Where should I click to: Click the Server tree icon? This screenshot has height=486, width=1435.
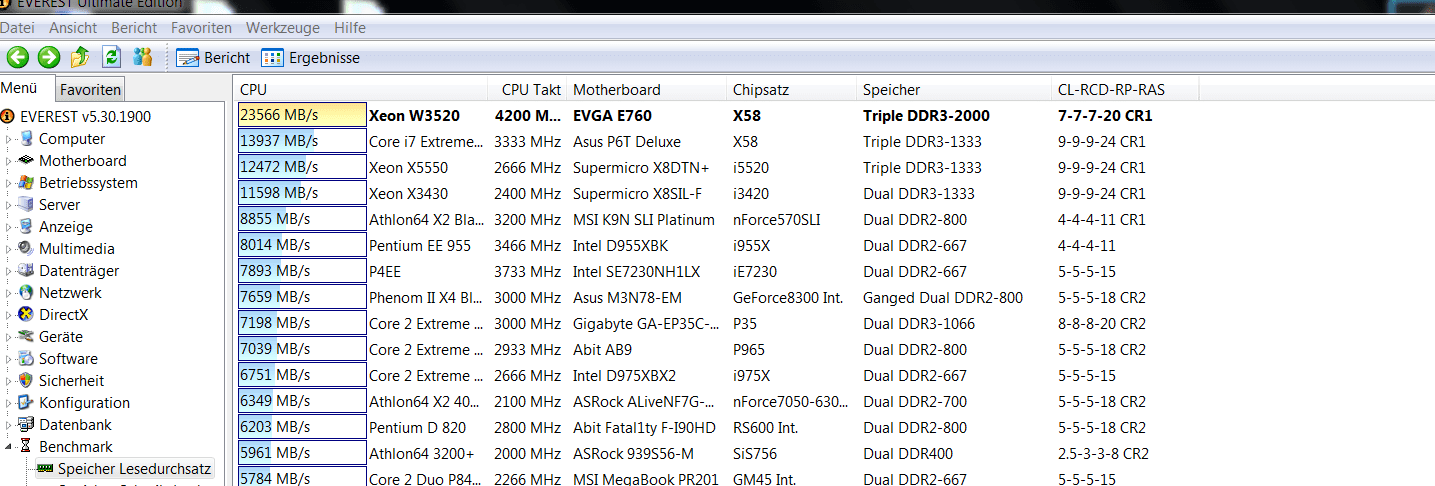tap(26, 205)
